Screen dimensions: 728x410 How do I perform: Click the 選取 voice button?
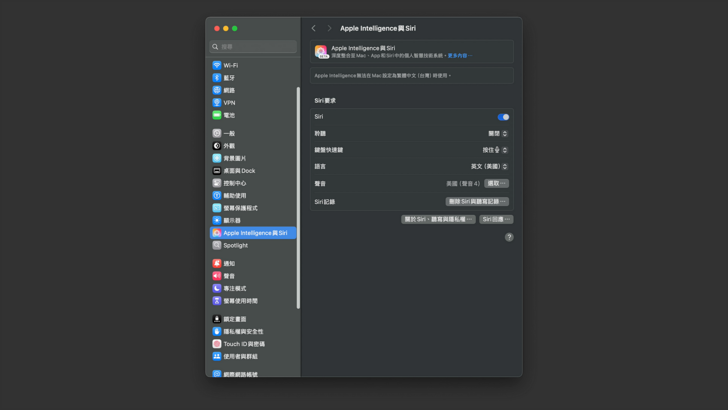[496, 183]
